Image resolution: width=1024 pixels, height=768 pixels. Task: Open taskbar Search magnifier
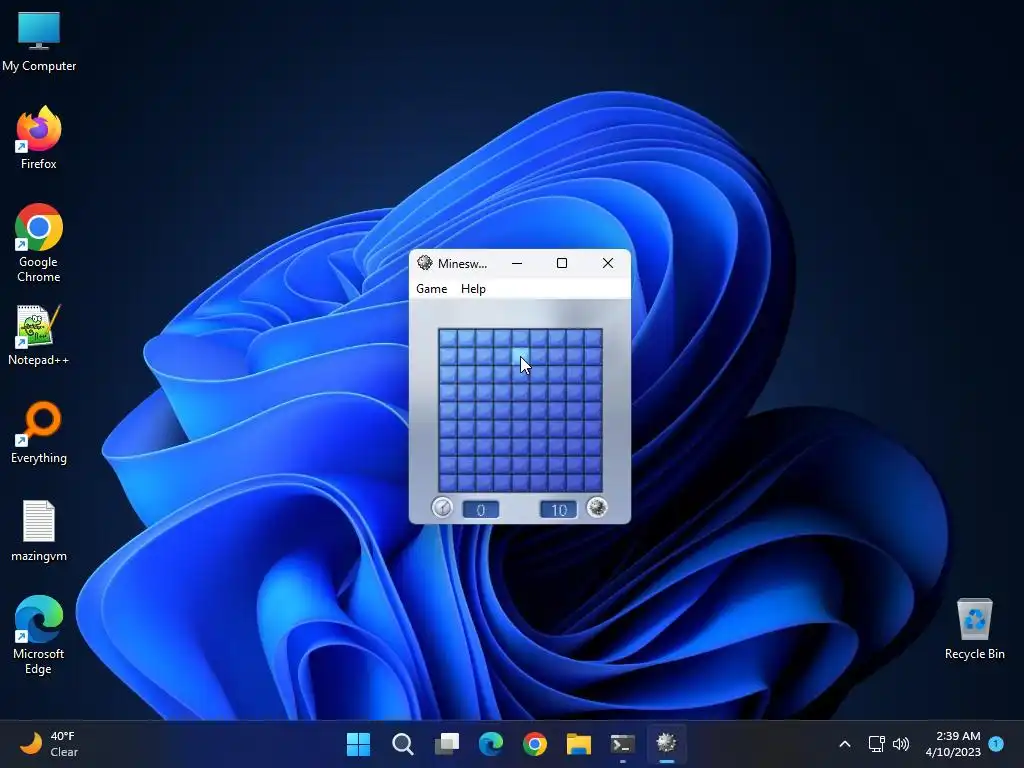(402, 744)
